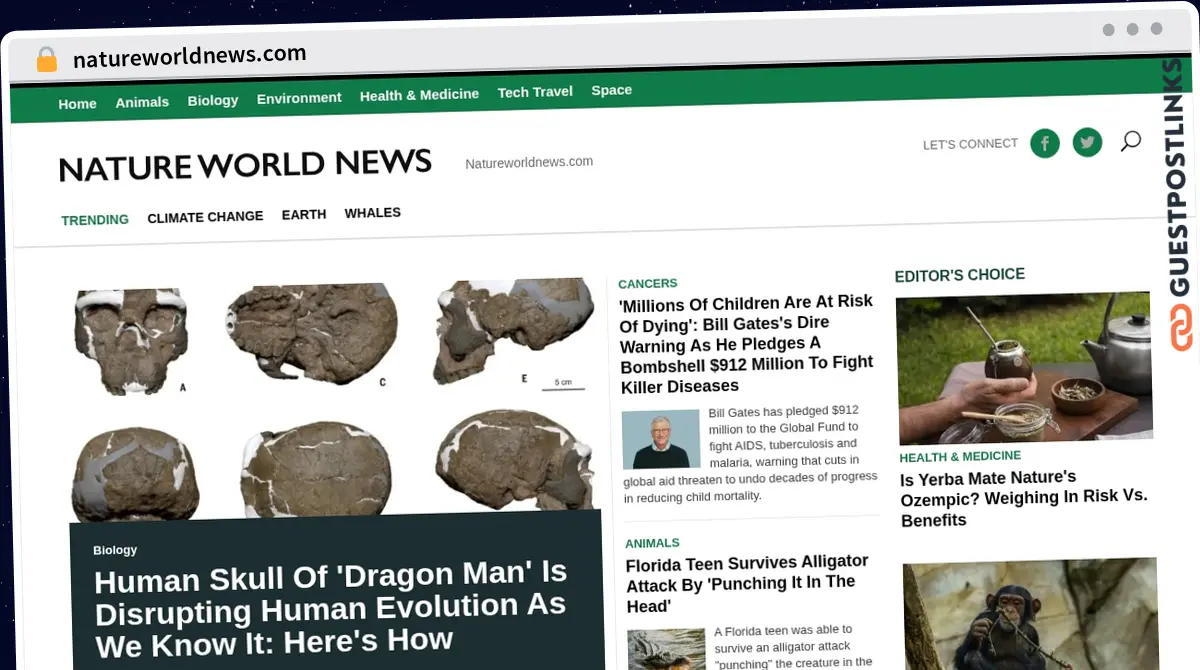Navigate to the Space section
Screen dimensions: 1200x670
(x=611, y=90)
